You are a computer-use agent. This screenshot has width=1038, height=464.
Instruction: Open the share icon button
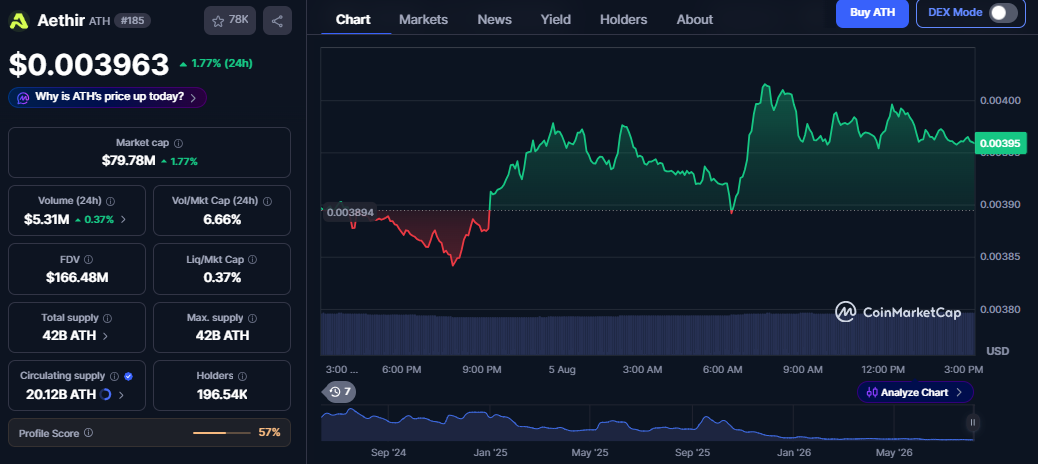coord(277,21)
